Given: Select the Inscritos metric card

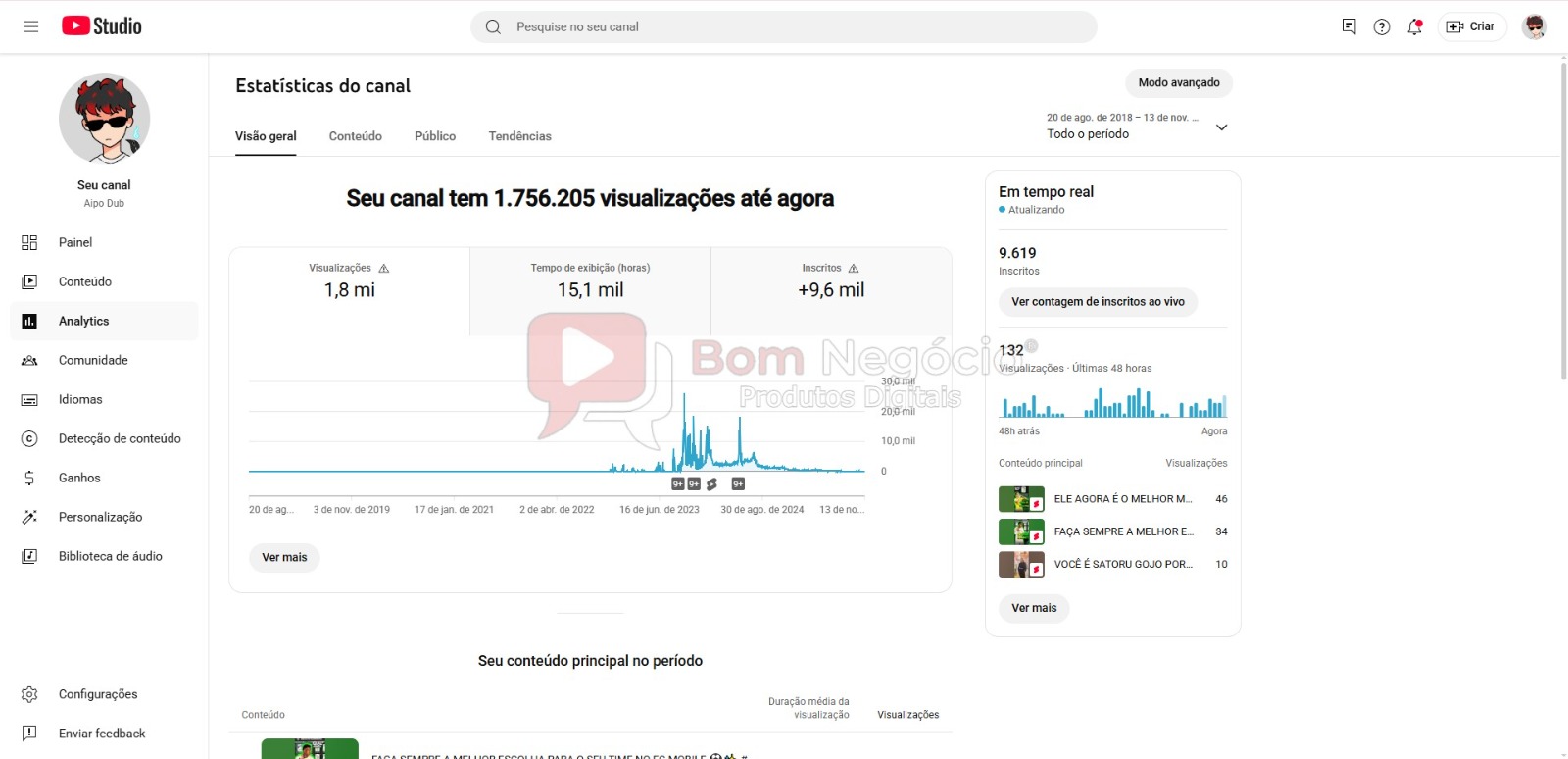Looking at the screenshot, I should tap(831, 281).
